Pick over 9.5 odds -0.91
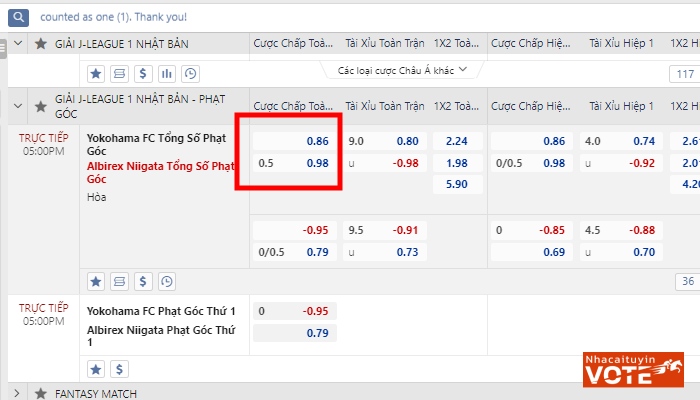700x400 pixels. (x=385, y=230)
